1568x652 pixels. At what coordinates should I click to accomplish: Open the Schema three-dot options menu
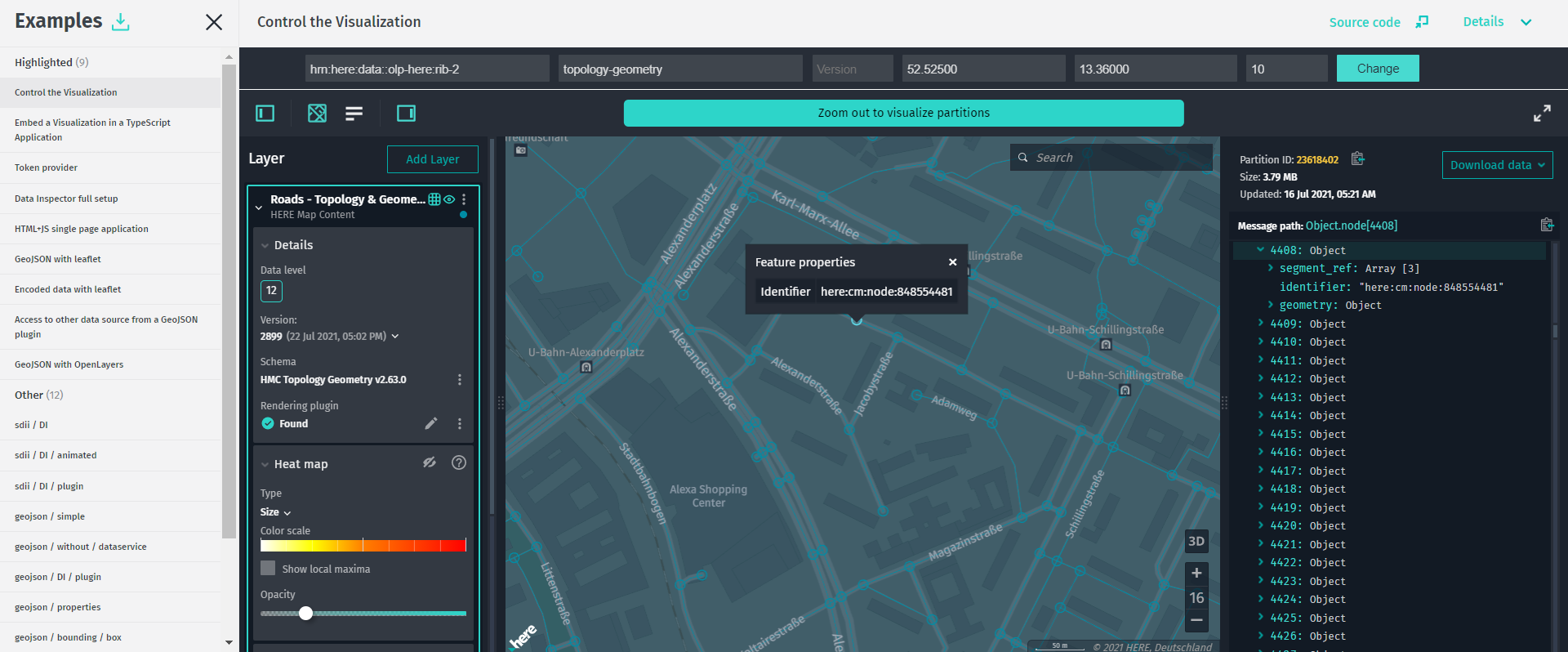[460, 380]
